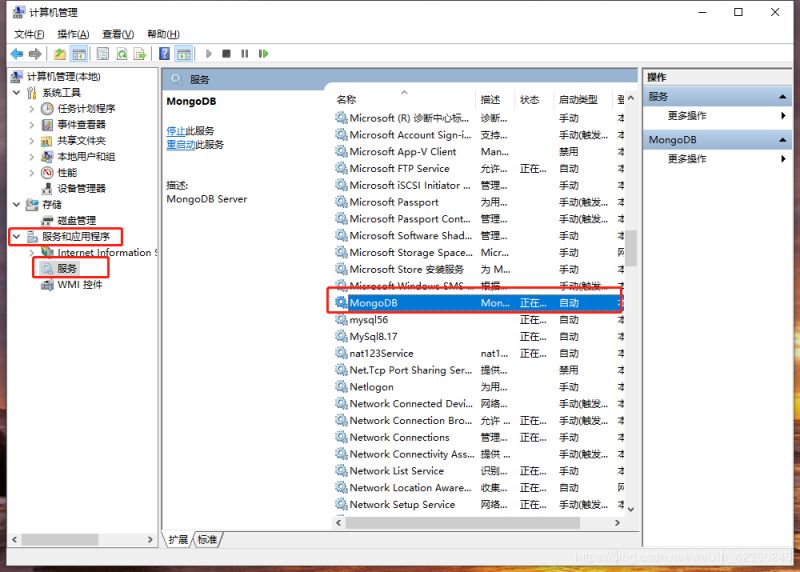Open the 查看(V) menu
The image size is (800, 572).
click(x=118, y=34)
